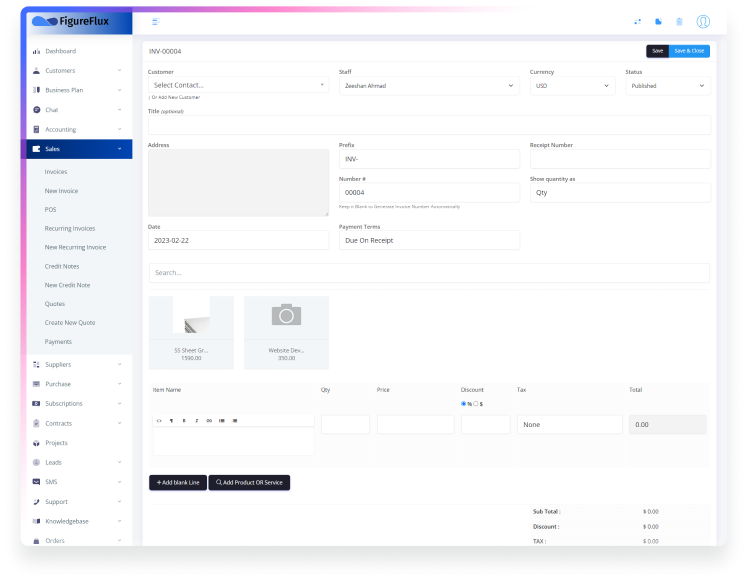
Task: Open the Customer Select Contact dropdown
Action: 238,86
